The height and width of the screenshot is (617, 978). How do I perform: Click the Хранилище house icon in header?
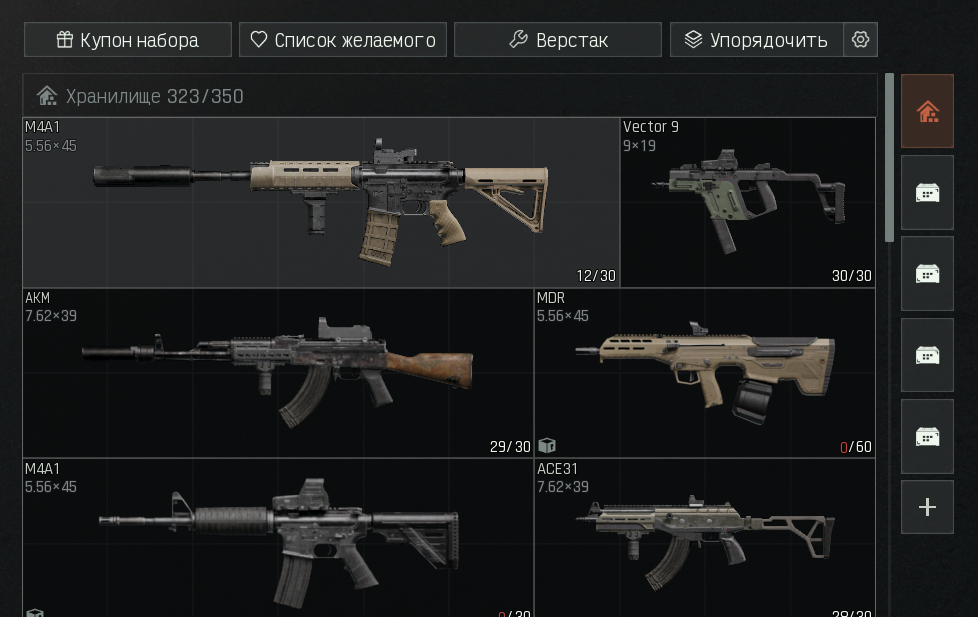47,96
